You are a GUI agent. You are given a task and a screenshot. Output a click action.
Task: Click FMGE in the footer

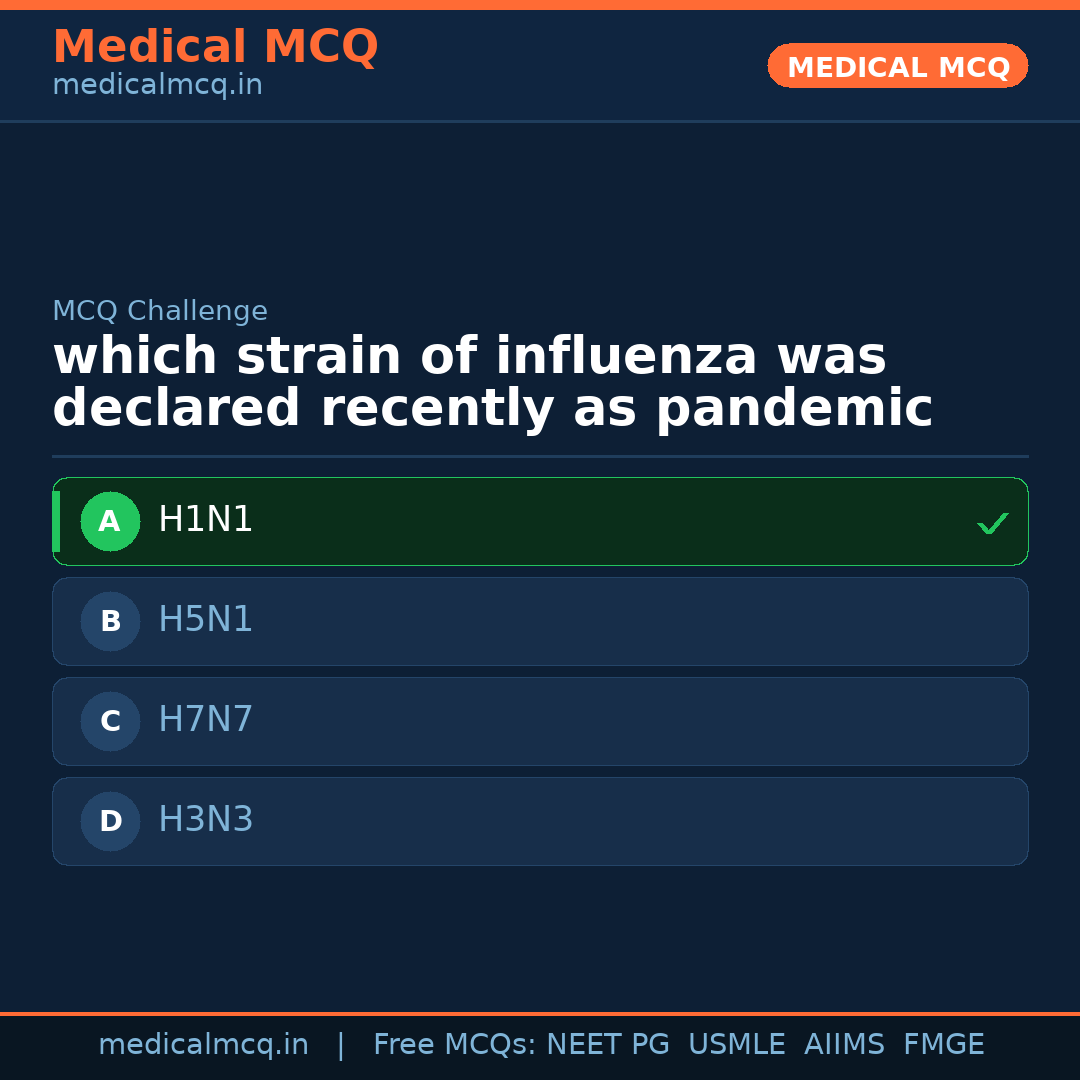click(943, 1045)
